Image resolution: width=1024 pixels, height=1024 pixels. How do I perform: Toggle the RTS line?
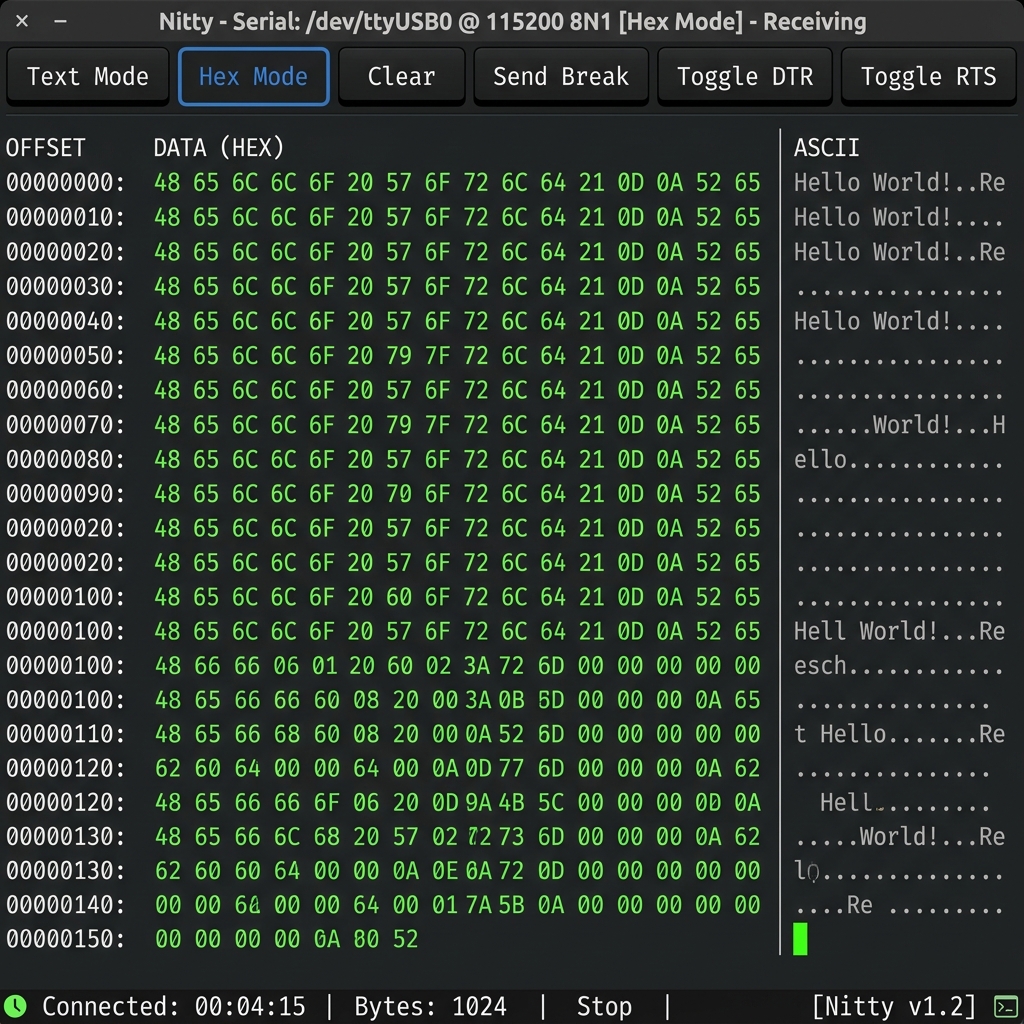coord(929,76)
